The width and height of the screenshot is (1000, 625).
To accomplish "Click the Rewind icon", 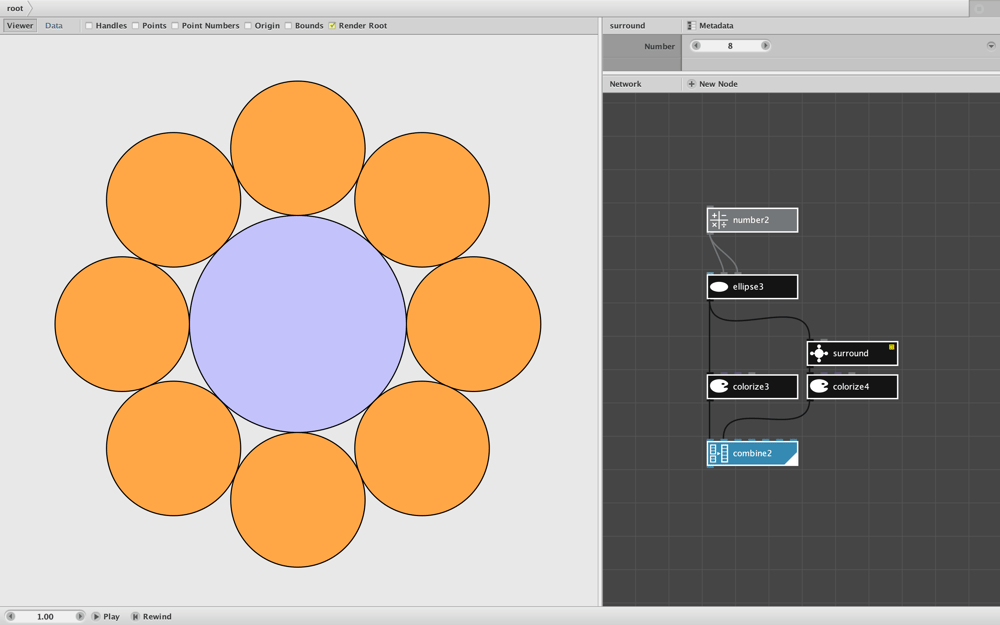I will click(135, 616).
